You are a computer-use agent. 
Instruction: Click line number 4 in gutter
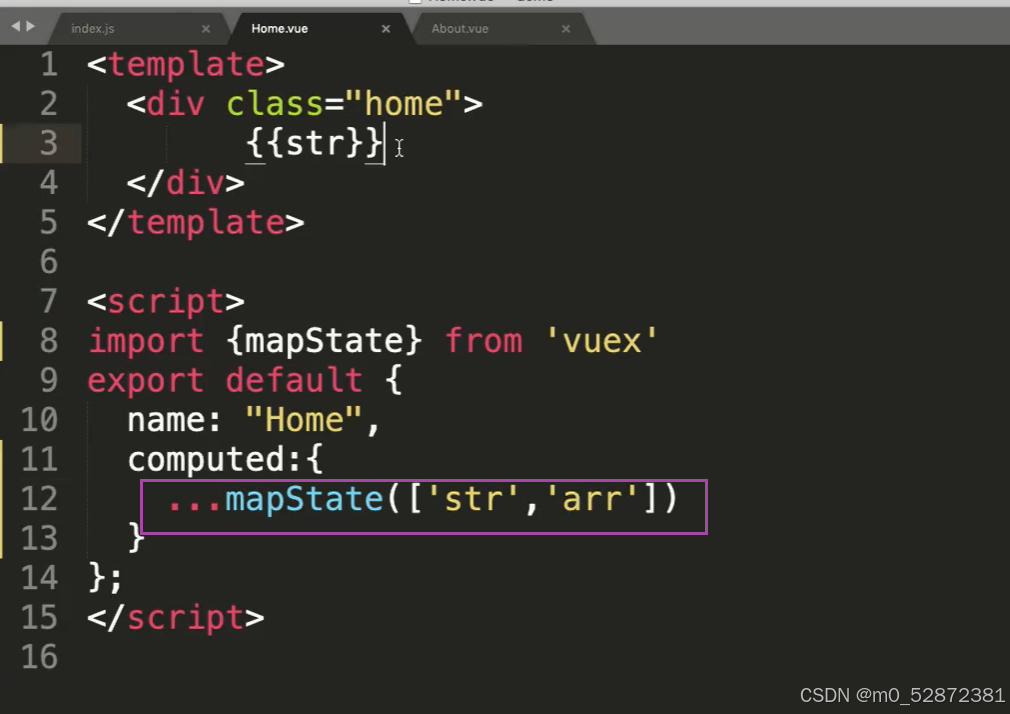[49, 183]
